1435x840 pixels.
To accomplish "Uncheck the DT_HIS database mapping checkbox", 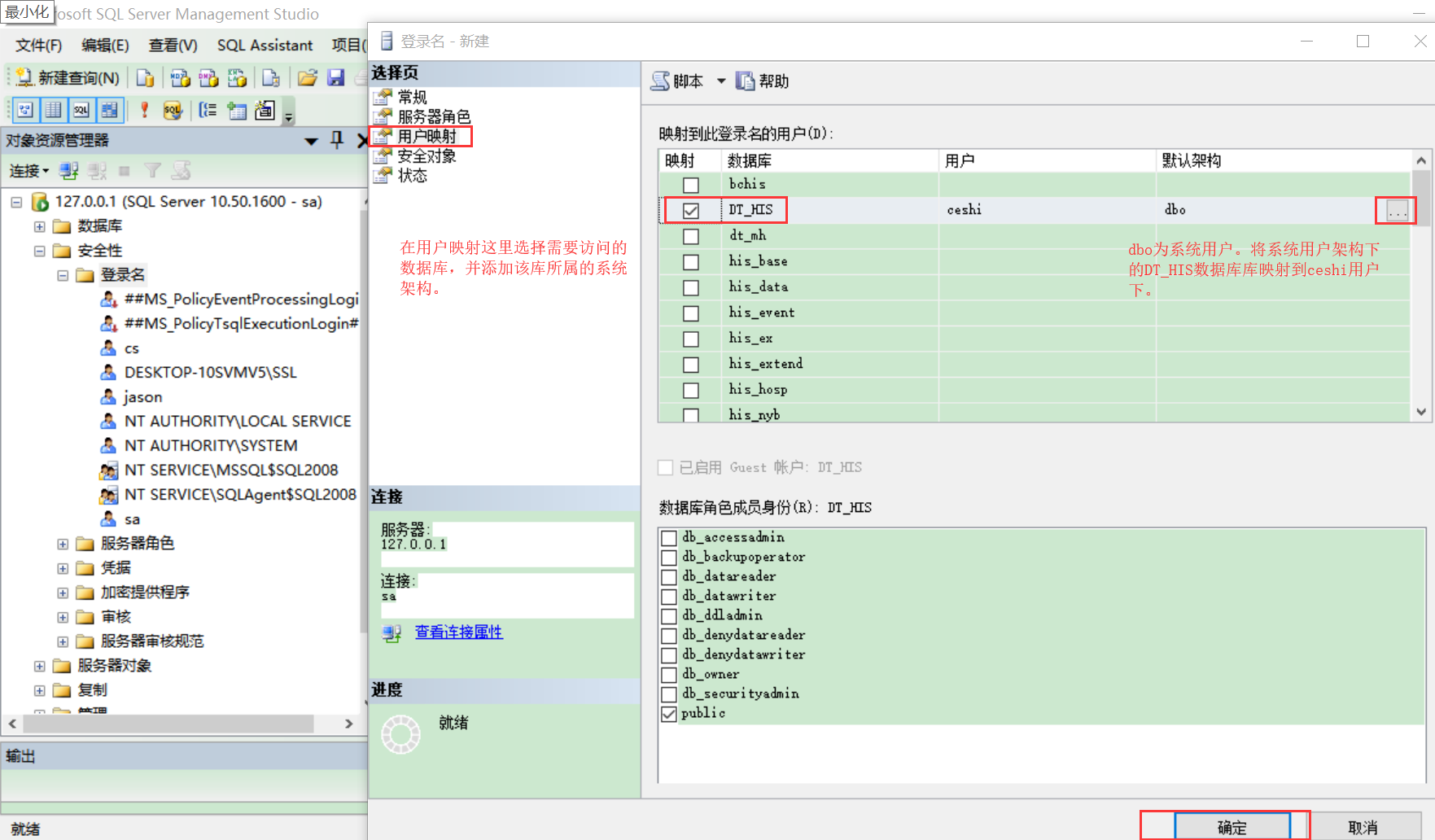I will [691, 211].
